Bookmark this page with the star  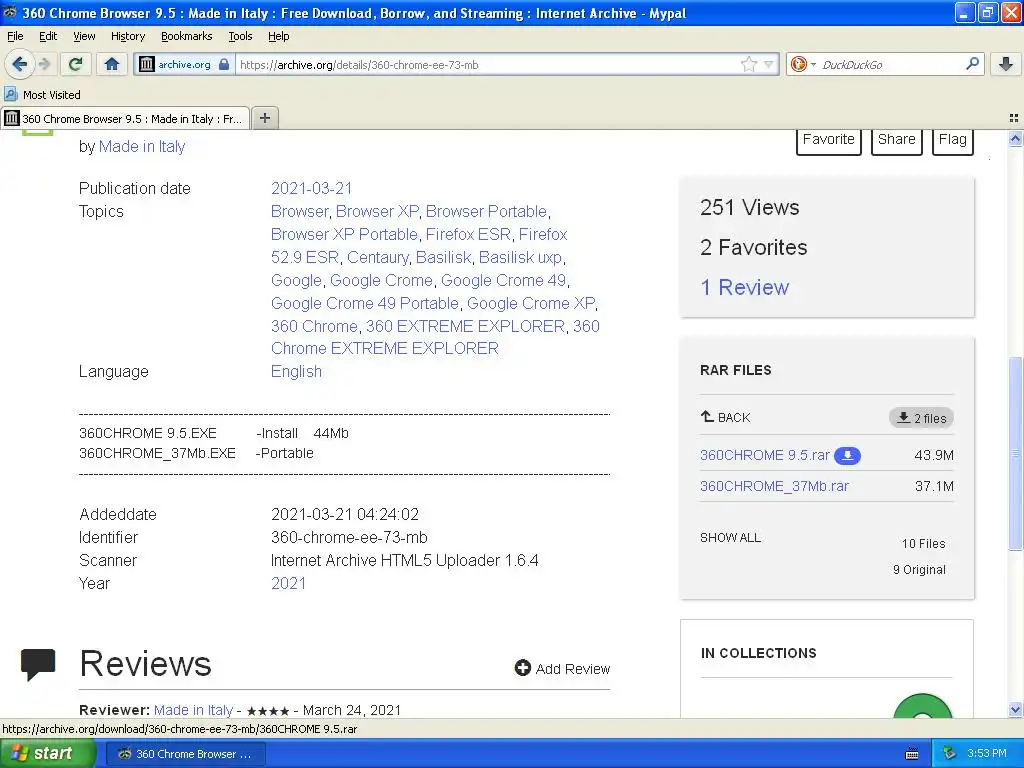748,64
